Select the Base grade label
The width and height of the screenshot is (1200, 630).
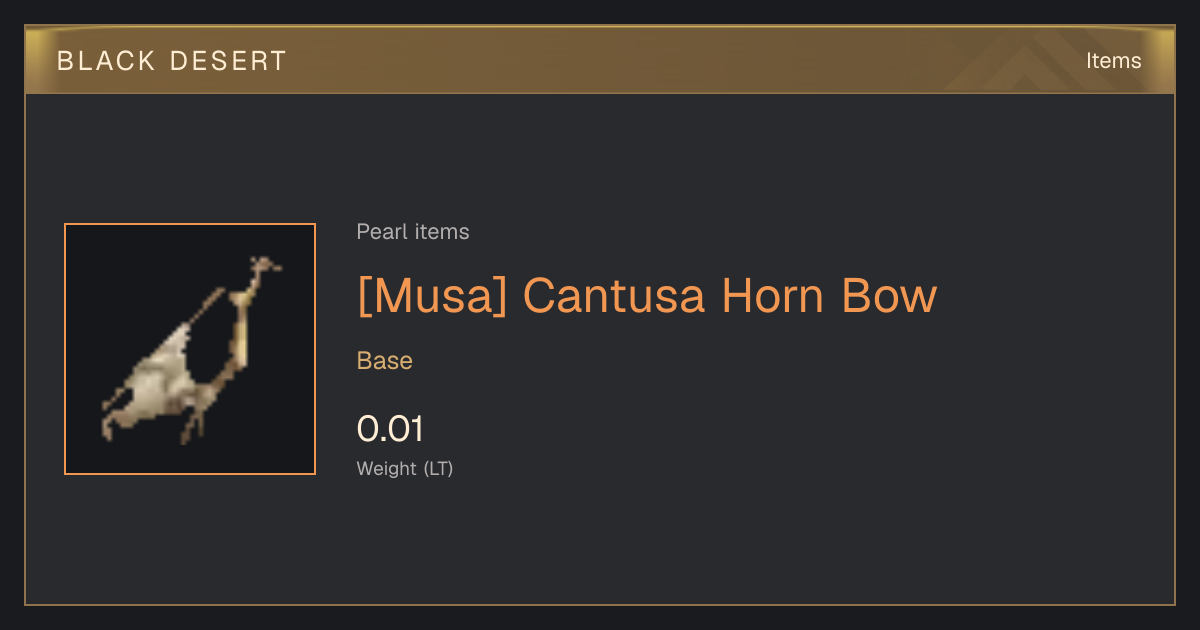pyautogui.click(x=385, y=361)
